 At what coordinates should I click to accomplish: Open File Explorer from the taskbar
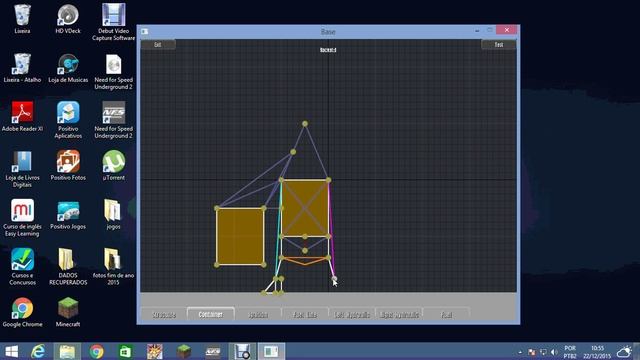[67, 351]
